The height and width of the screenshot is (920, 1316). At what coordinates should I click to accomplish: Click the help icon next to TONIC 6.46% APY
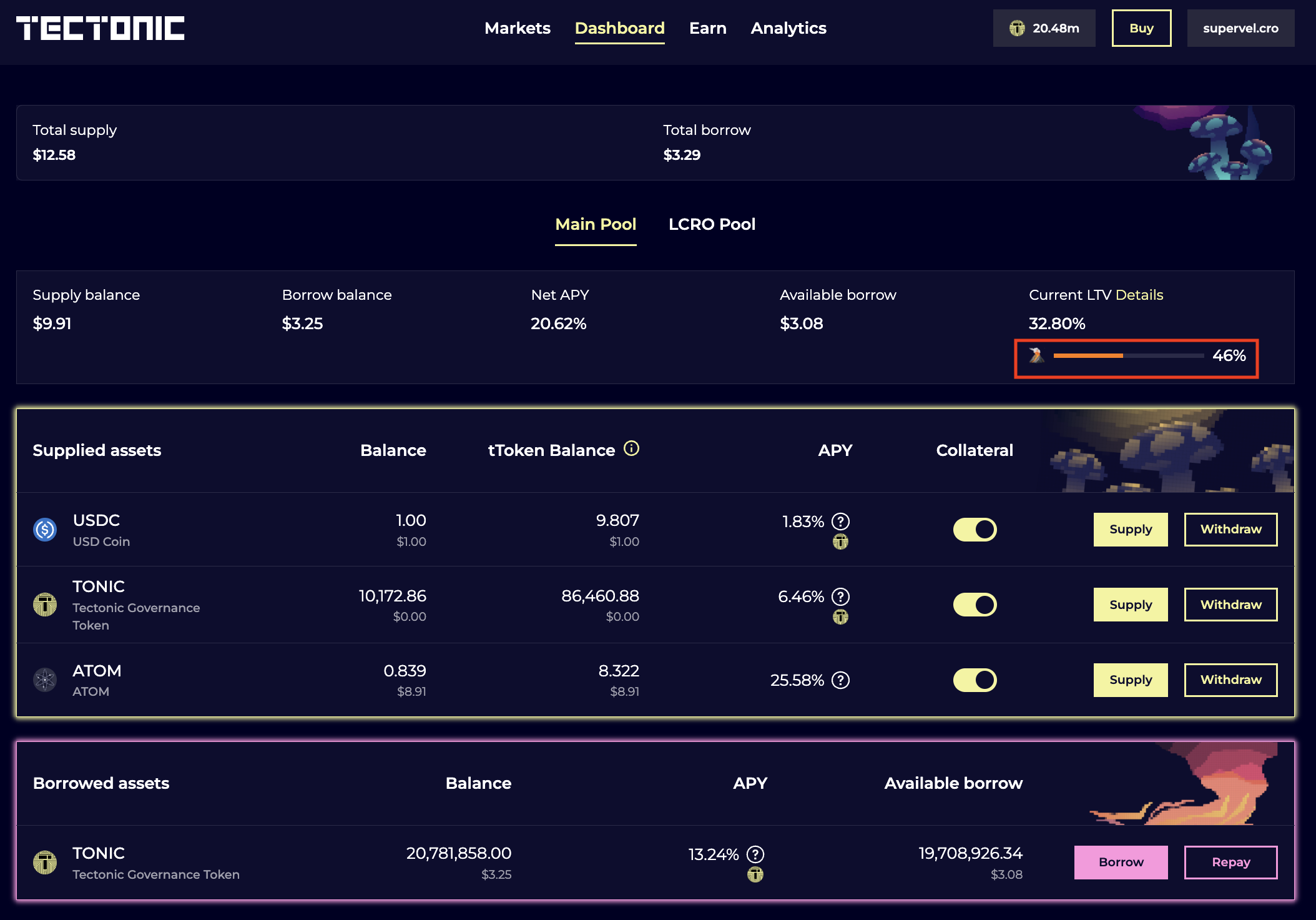click(841, 596)
